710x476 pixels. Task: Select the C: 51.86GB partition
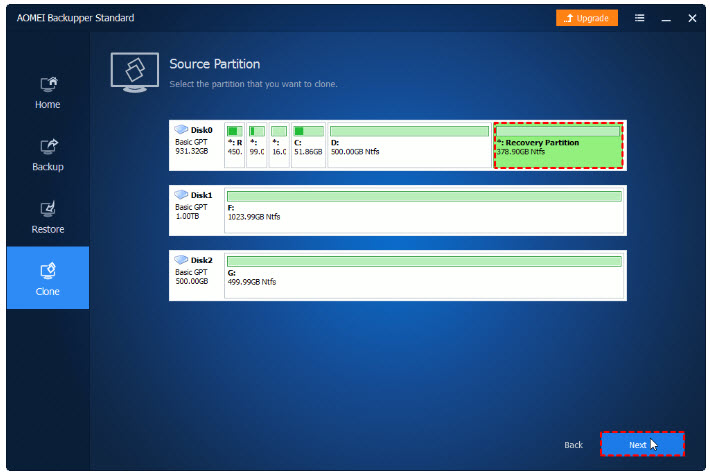coord(308,145)
